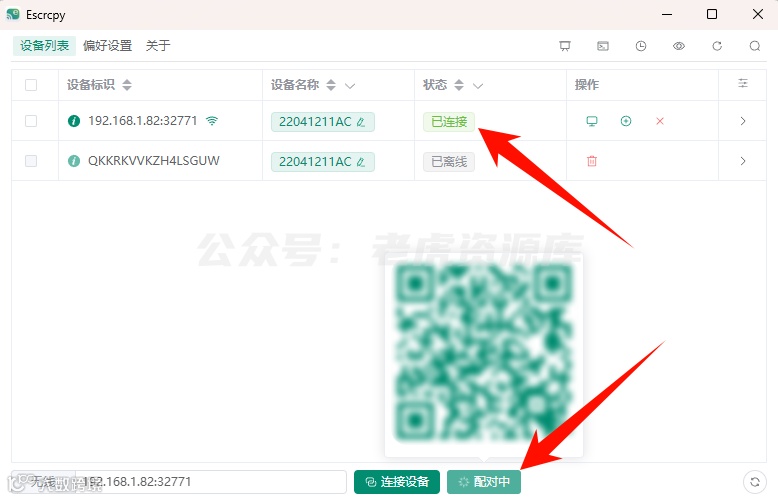778x499 pixels.
Task: Edit device name 22041211AC in first row
Action: coord(361,122)
